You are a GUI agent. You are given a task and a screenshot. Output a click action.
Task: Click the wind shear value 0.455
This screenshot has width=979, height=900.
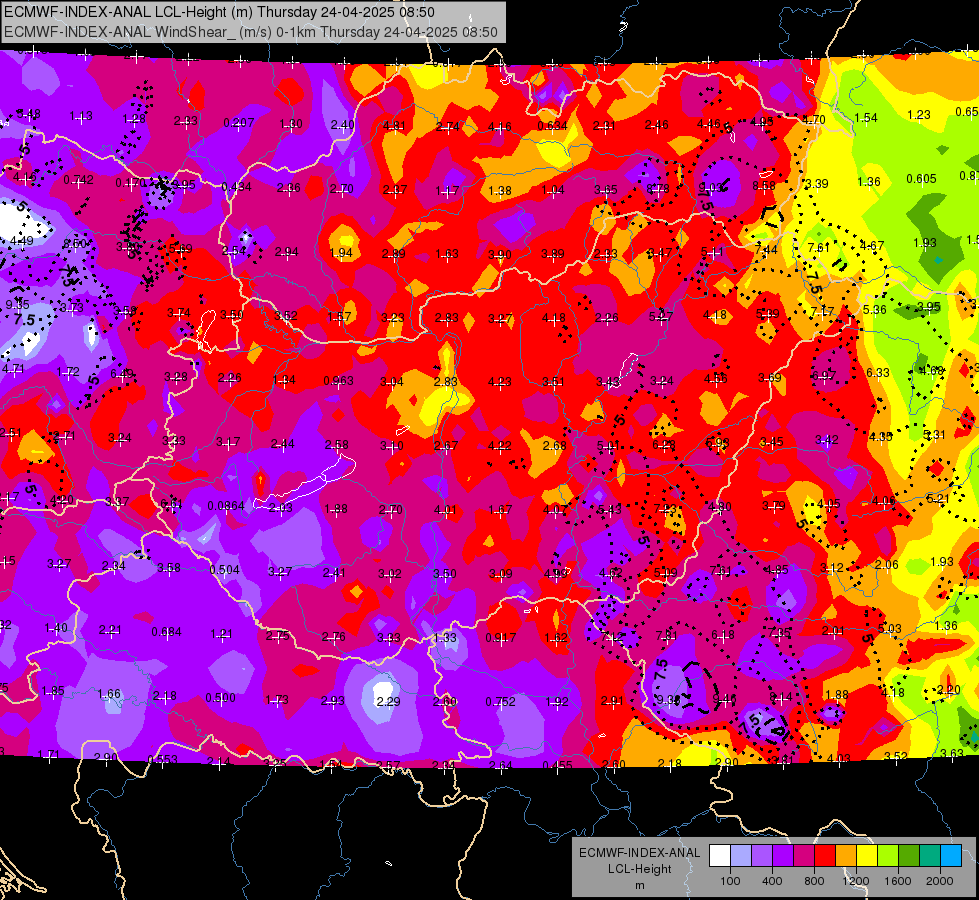tap(558, 765)
